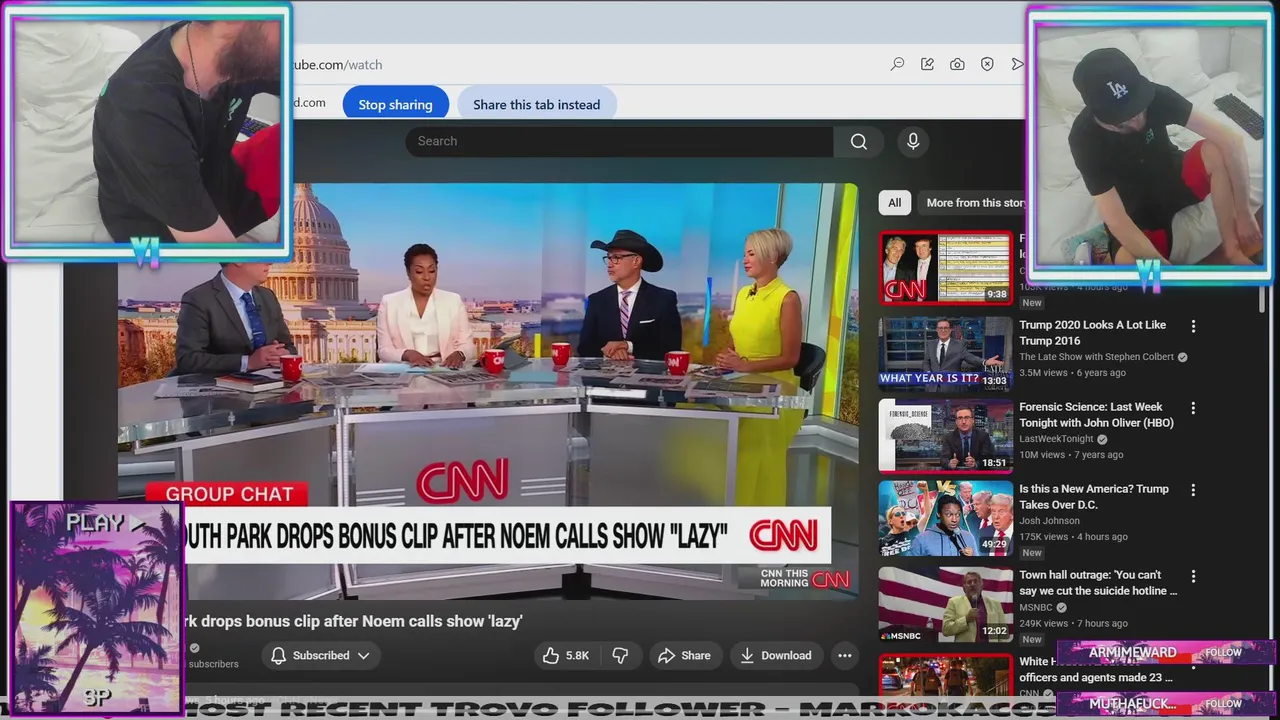This screenshot has width=1280, height=720.
Task: Open the John Oliver Forensic Science thumbnail 18:51
Action: 946,435
